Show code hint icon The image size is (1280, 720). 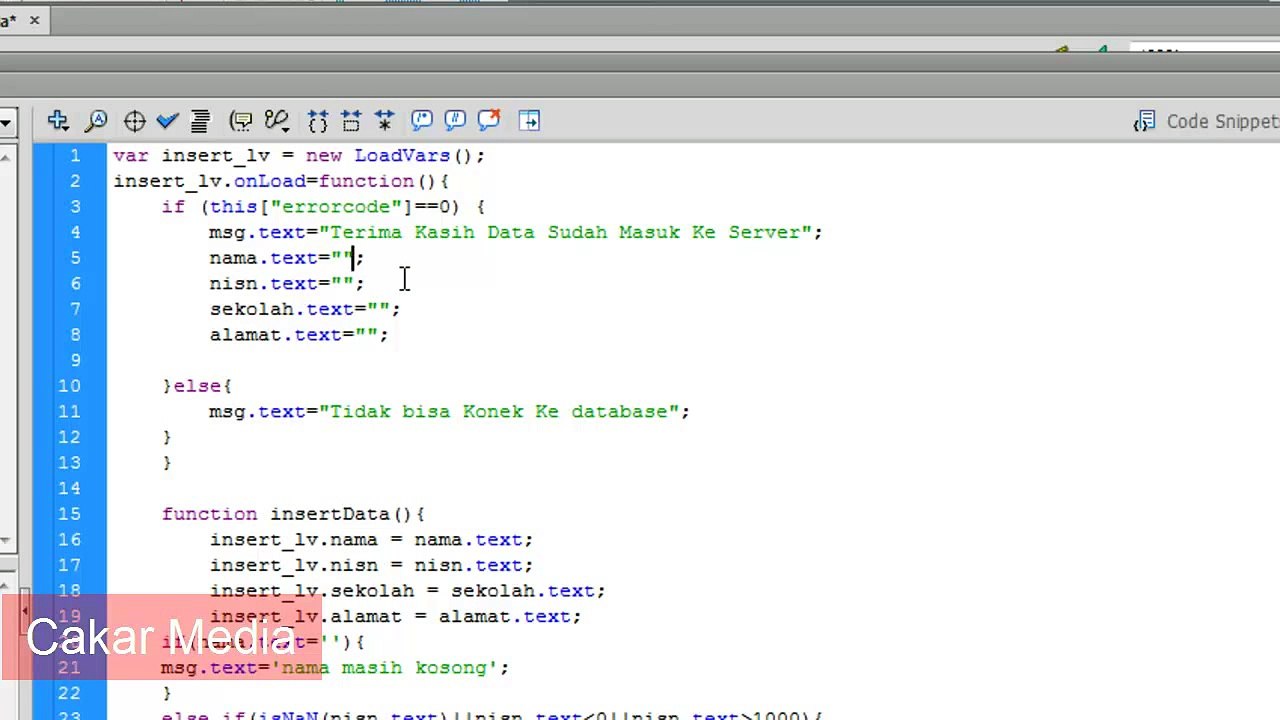tap(241, 121)
